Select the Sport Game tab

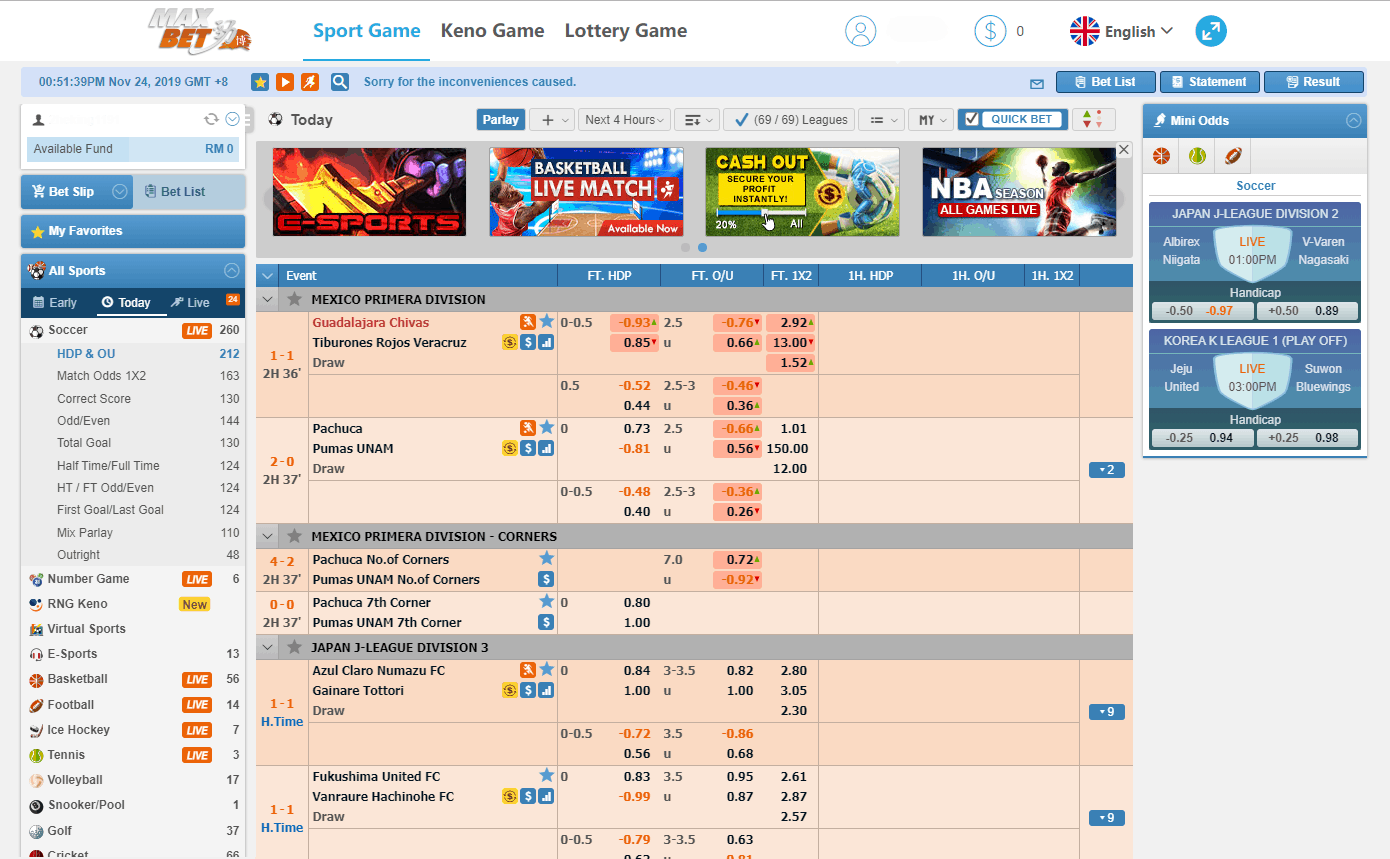click(x=366, y=31)
